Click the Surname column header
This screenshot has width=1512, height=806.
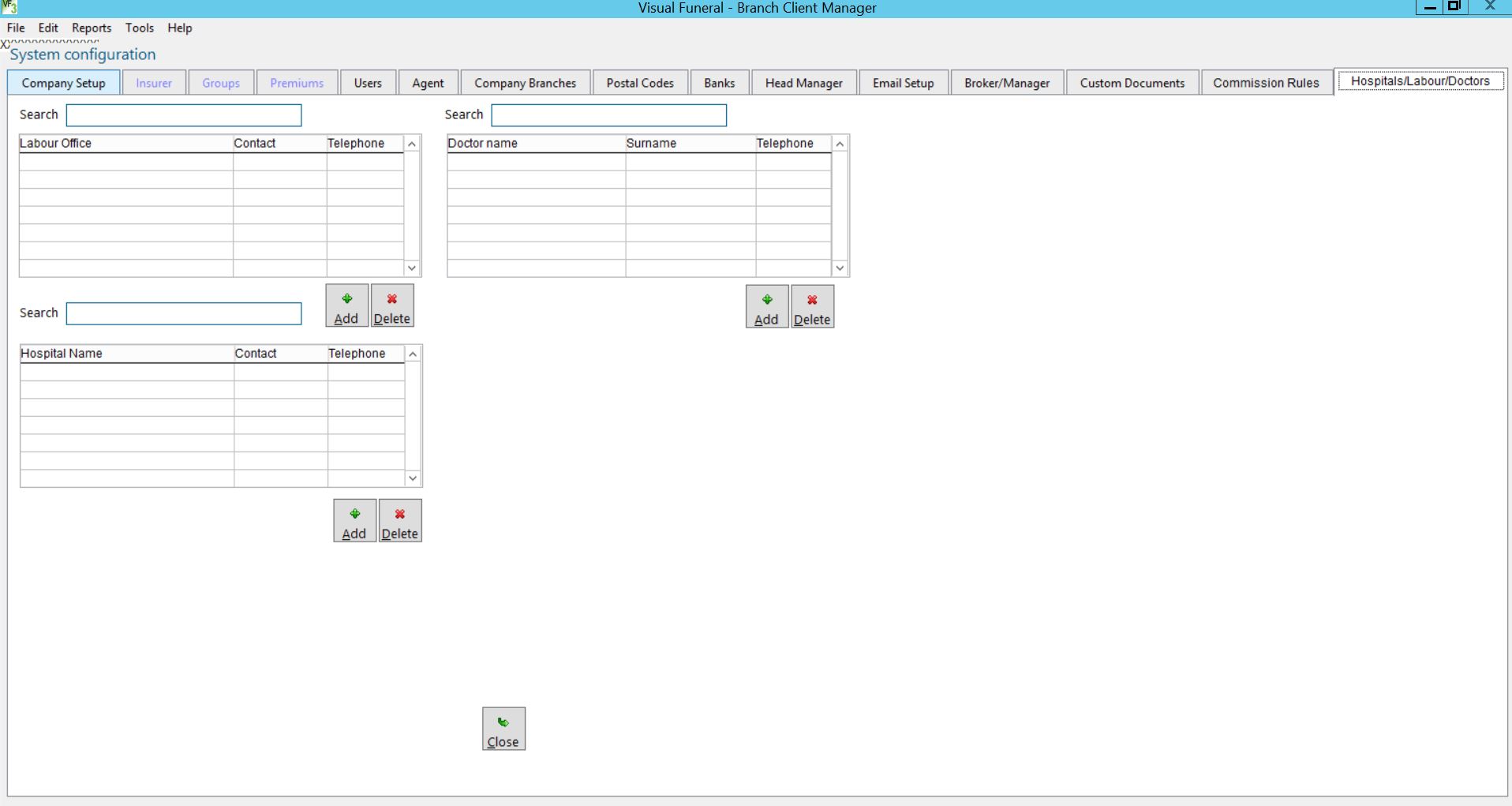tap(690, 144)
